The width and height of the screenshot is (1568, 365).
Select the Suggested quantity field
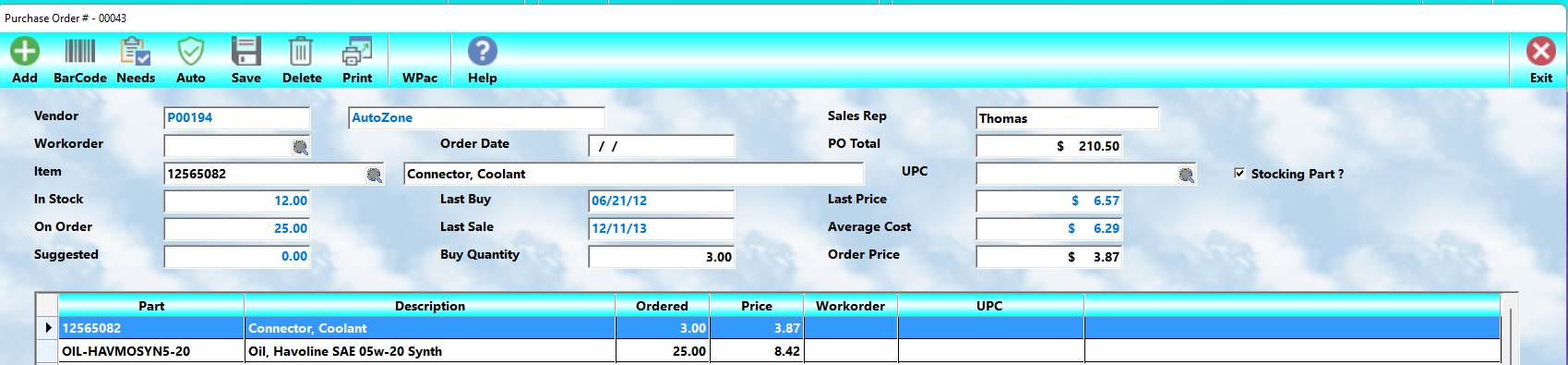(237, 257)
